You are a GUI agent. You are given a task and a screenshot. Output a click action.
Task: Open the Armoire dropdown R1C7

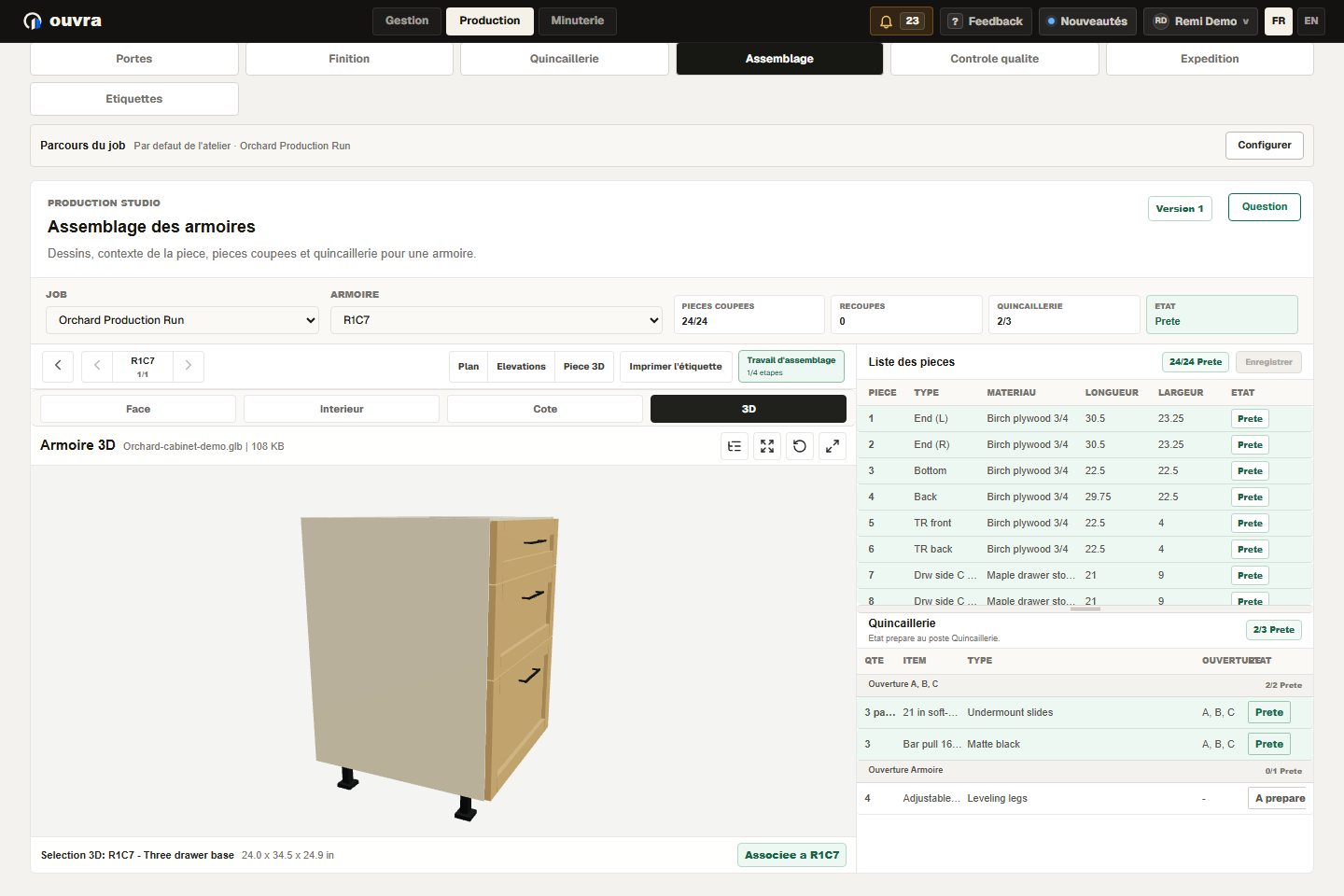497,320
